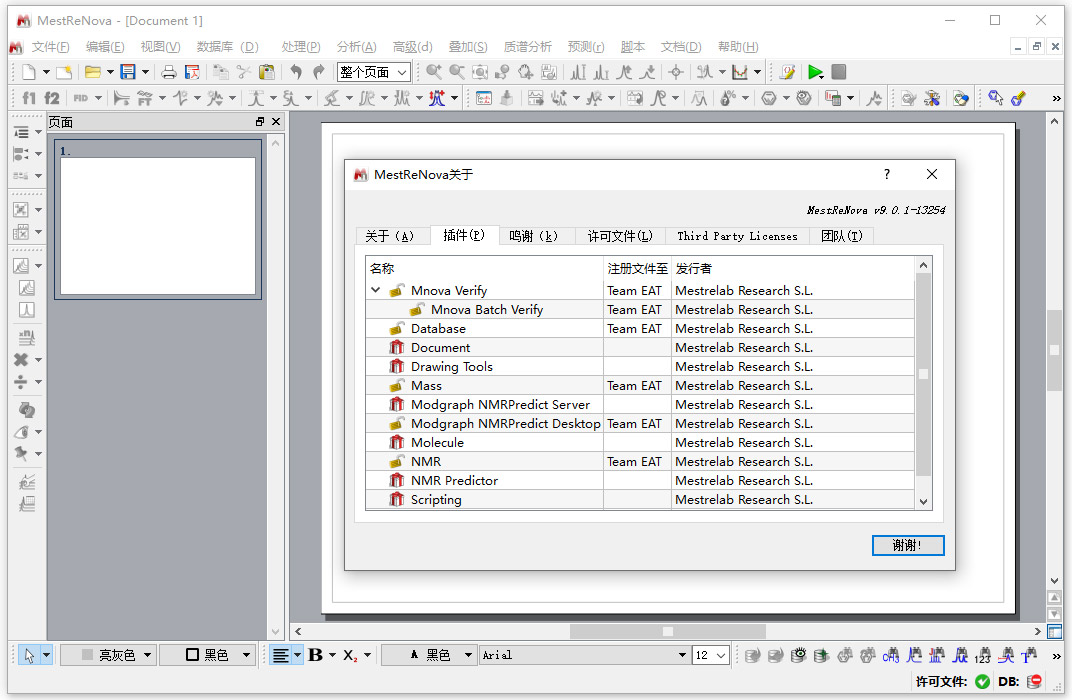Open the 帮助(H) menu

pyautogui.click(x=738, y=46)
